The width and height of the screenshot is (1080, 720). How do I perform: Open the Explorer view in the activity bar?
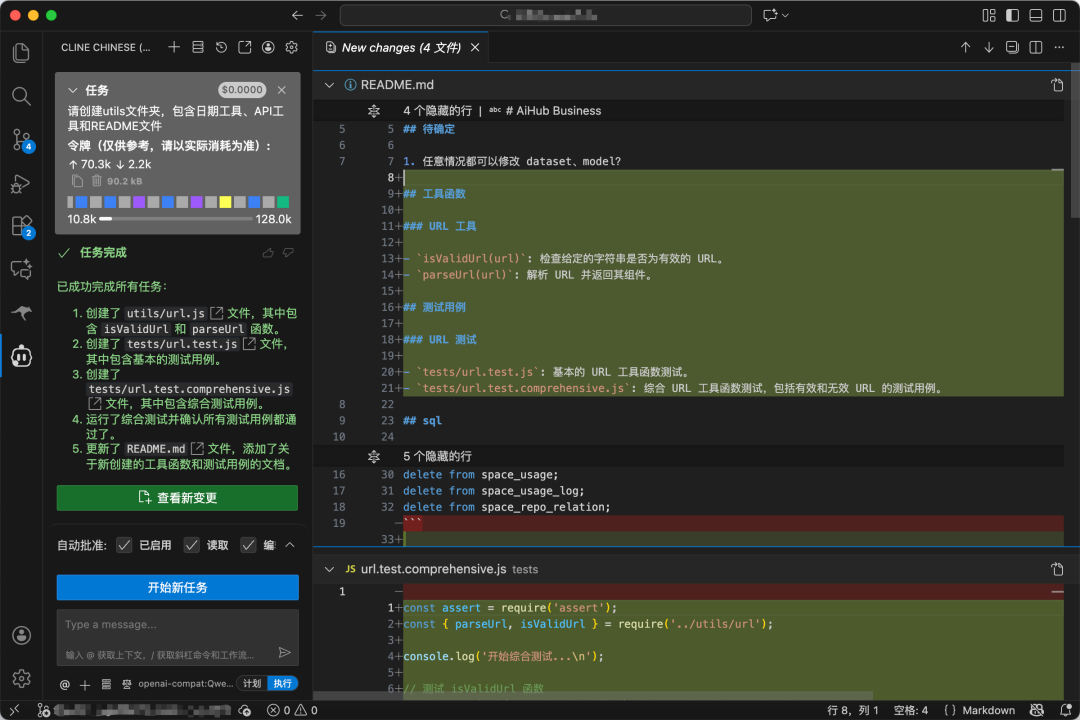(x=21, y=53)
